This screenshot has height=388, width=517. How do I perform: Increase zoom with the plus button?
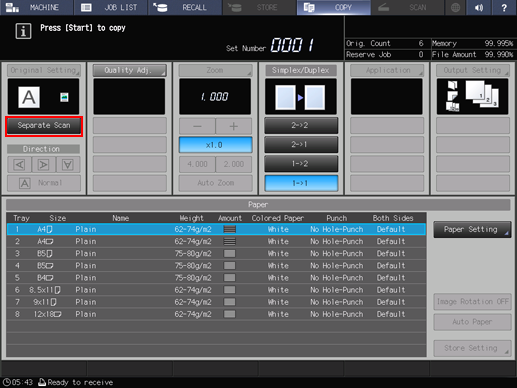234,126
